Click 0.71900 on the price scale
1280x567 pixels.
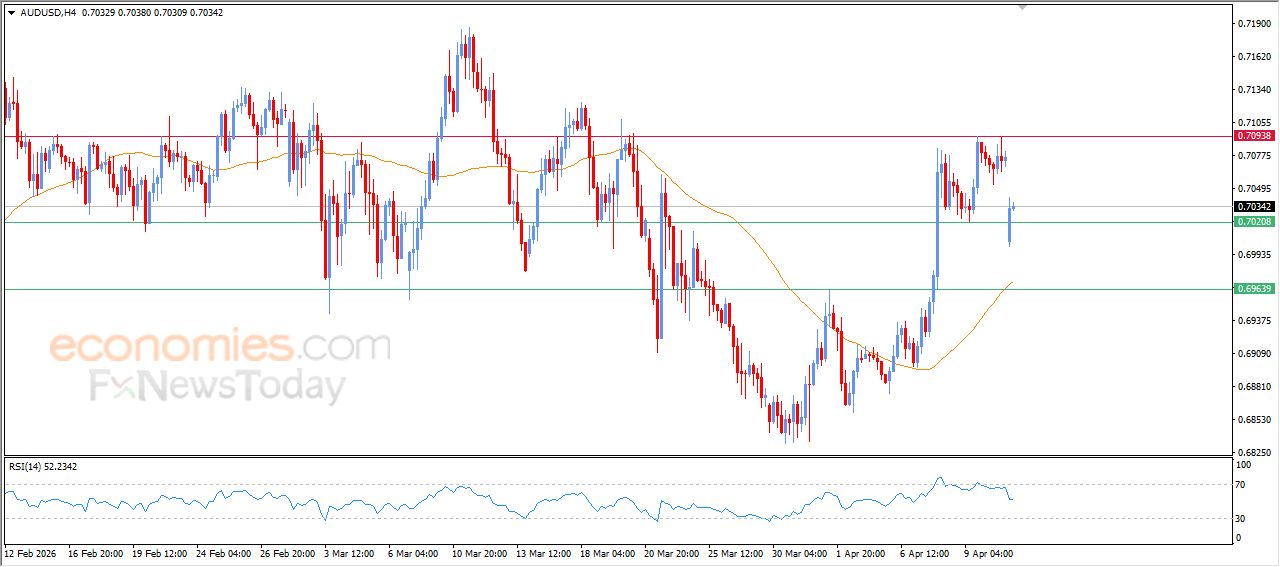1253,23
